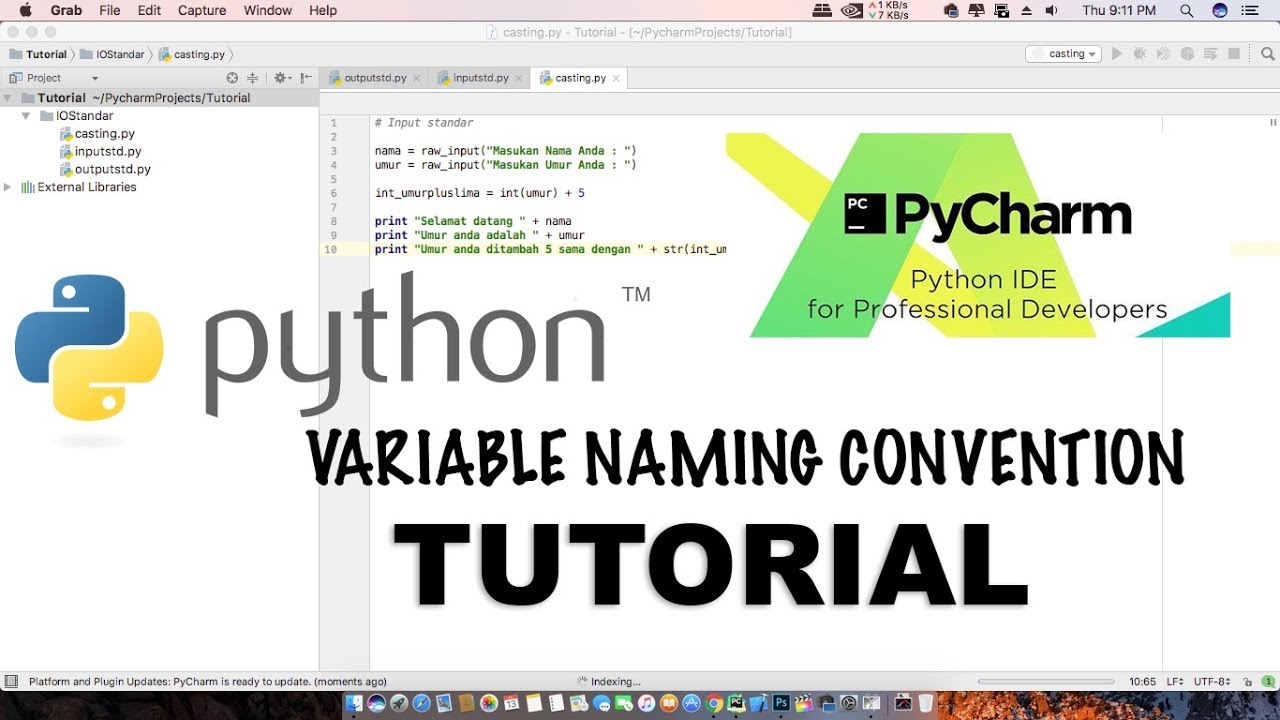Launch Safari from the Dock
The height and width of the screenshot is (720, 1280).
420,704
